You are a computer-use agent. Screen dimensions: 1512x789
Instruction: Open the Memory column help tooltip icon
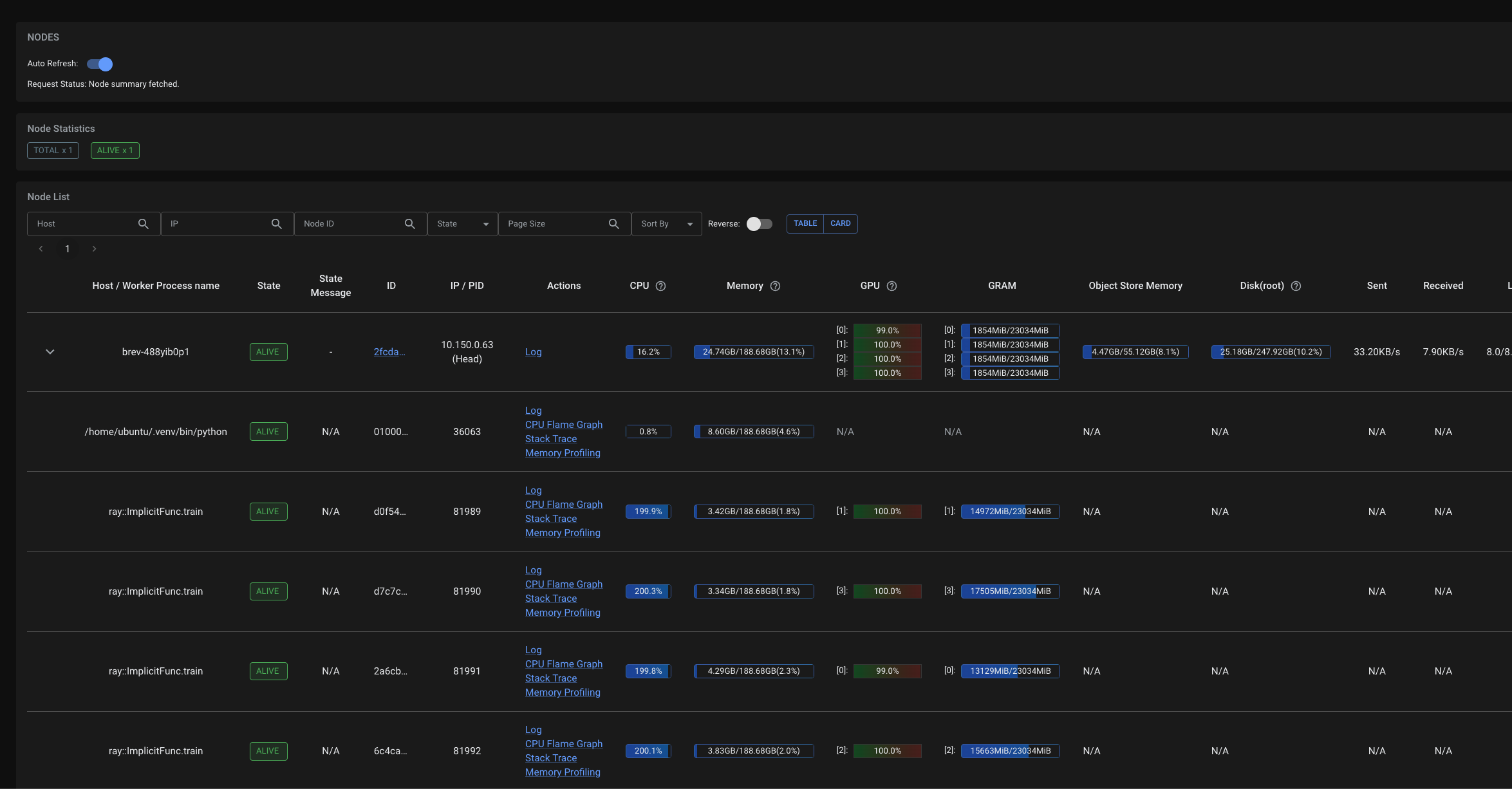(x=775, y=286)
